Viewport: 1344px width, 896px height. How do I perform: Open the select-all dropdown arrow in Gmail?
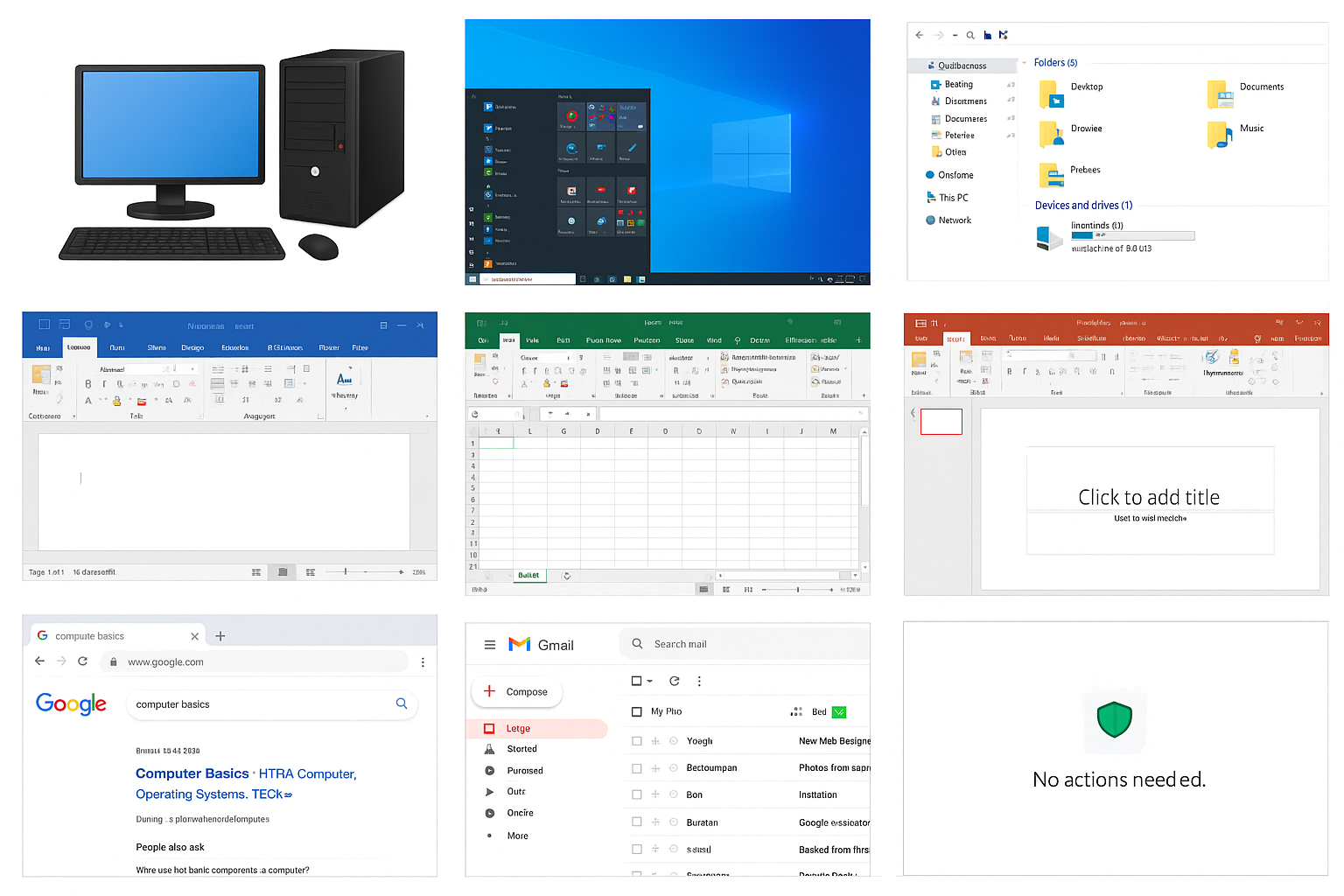pos(650,681)
